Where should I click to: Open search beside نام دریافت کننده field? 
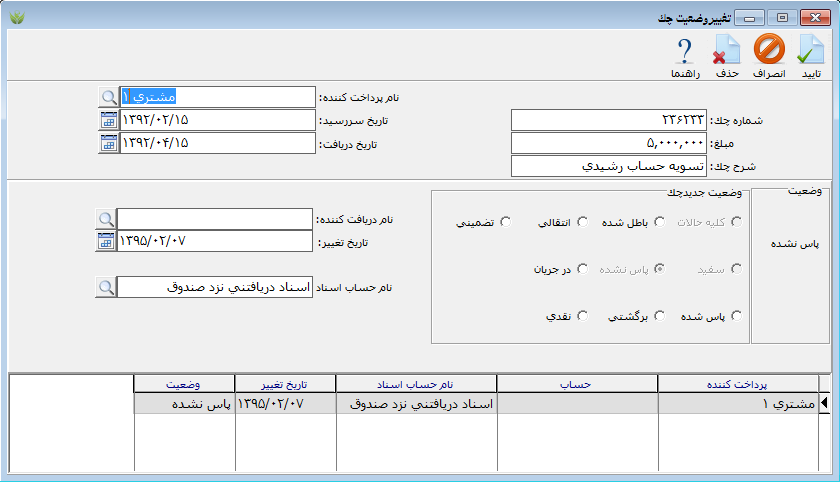[106, 219]
